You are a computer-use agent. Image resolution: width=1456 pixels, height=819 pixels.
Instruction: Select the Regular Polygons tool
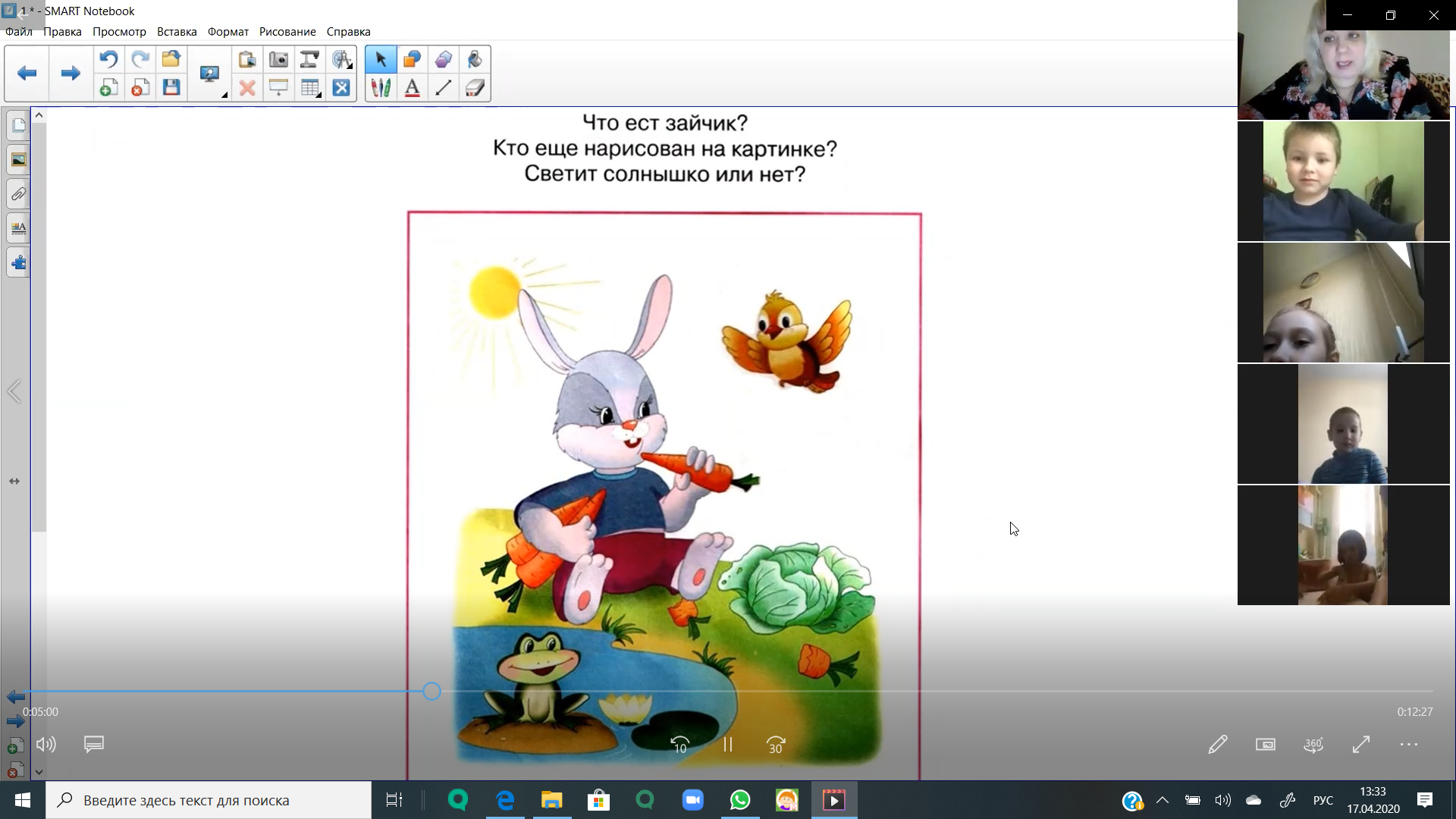pos(444,59)
